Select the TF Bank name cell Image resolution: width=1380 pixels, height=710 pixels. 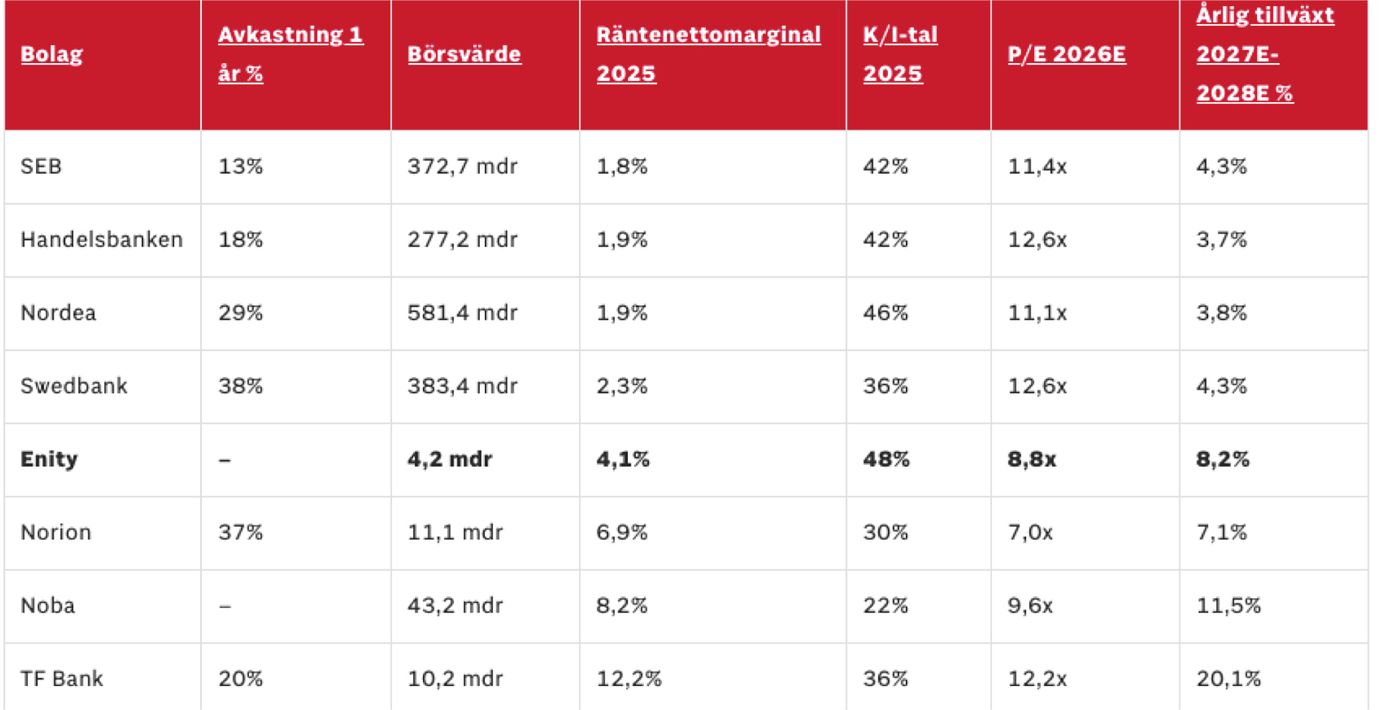click(x=61, y=678)
